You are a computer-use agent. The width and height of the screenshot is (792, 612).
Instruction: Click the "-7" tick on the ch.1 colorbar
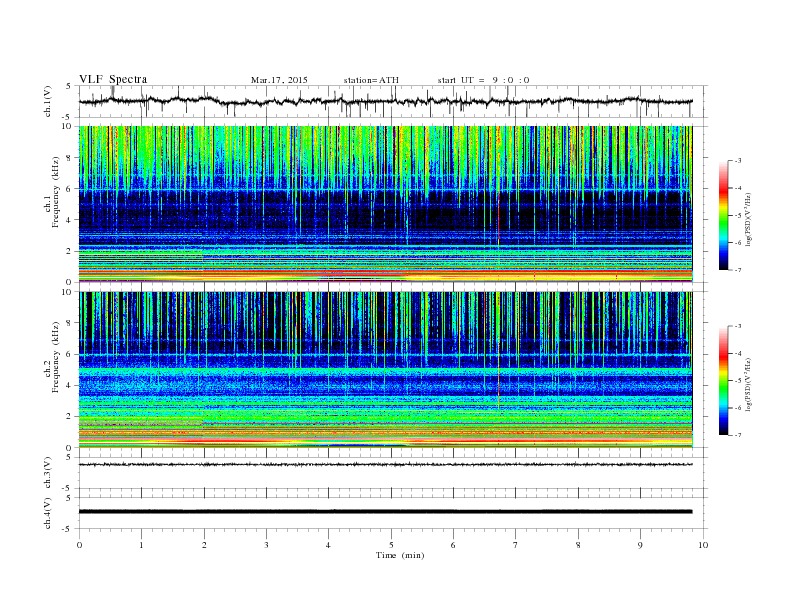737,270
